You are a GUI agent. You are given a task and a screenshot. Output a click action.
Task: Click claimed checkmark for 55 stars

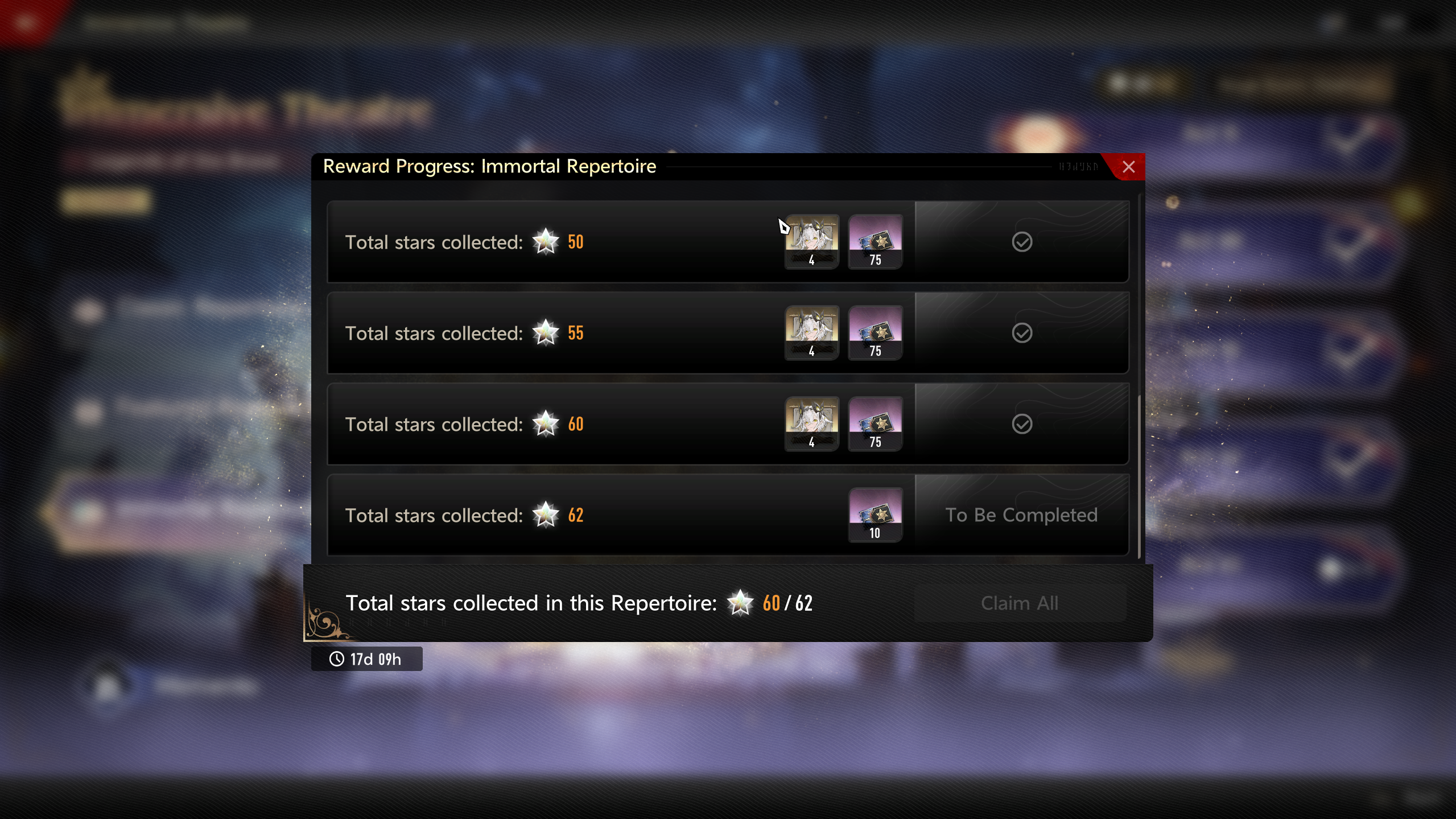(x=1022, y=333)
